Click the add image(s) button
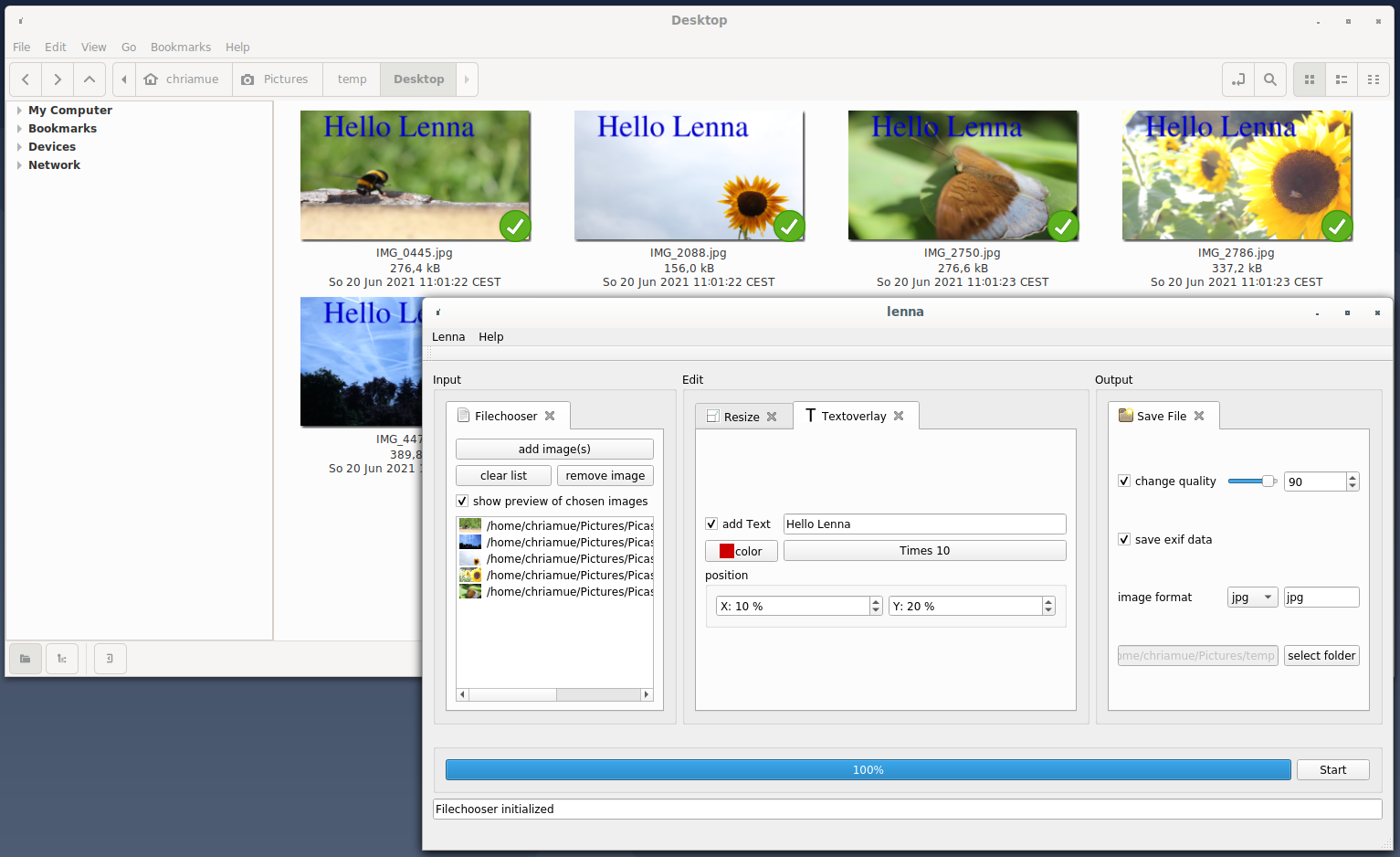The width and height of the screenshot is (1400, 857). 554,449
